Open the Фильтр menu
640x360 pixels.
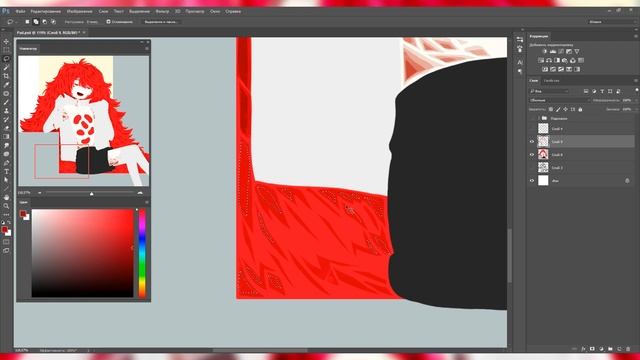coord(162,11)
